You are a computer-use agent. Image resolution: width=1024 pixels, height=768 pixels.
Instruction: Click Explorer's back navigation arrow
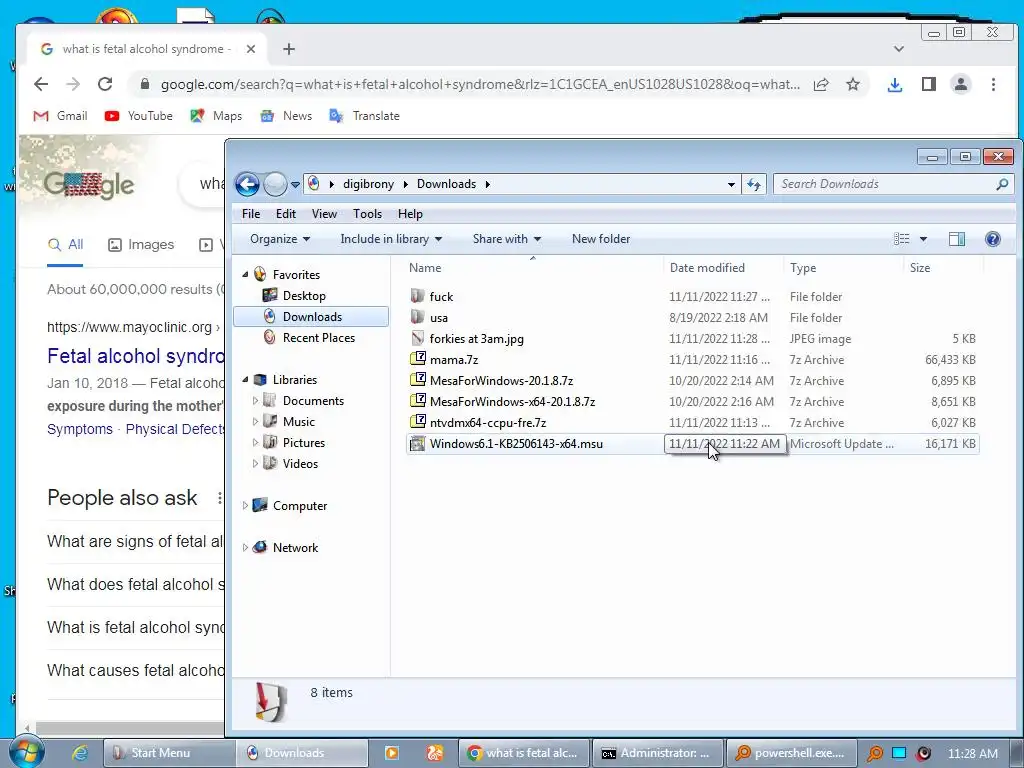[248, 184]
